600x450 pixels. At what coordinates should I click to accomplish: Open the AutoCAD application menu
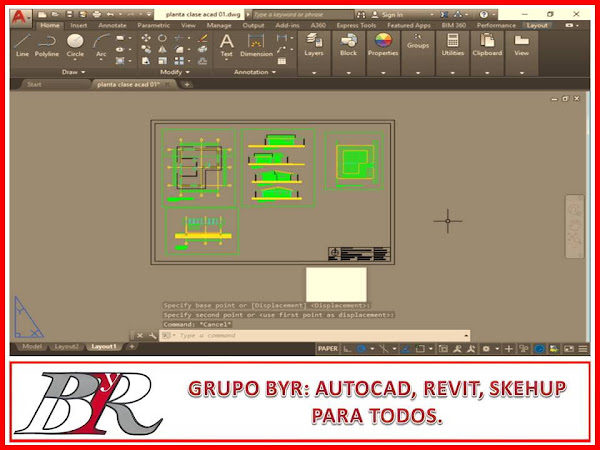click(20, 17)
